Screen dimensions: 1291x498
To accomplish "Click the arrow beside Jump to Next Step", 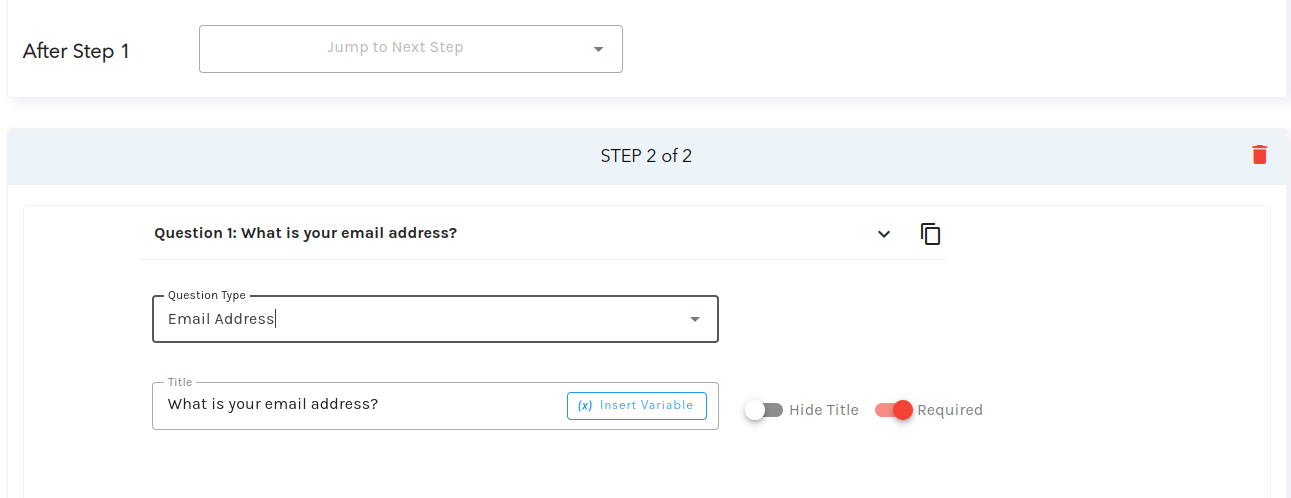I will tap(598, 49).
